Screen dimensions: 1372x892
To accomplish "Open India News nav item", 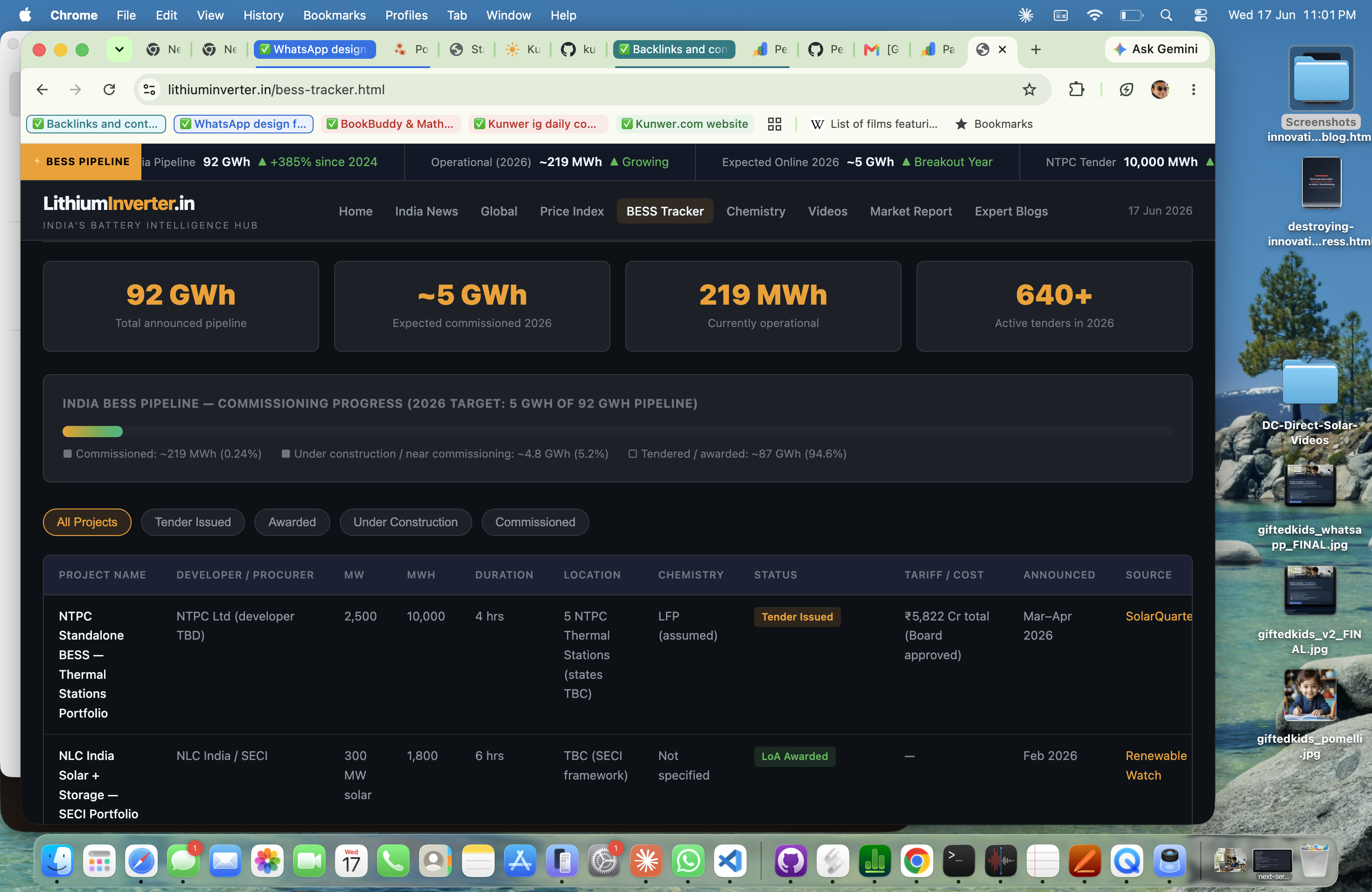I will pyautogui.click(x=426, y=211).
